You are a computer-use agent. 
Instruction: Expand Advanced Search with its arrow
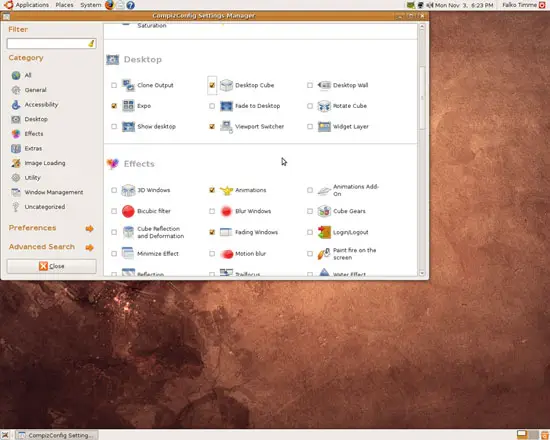(x=90, y=247)
